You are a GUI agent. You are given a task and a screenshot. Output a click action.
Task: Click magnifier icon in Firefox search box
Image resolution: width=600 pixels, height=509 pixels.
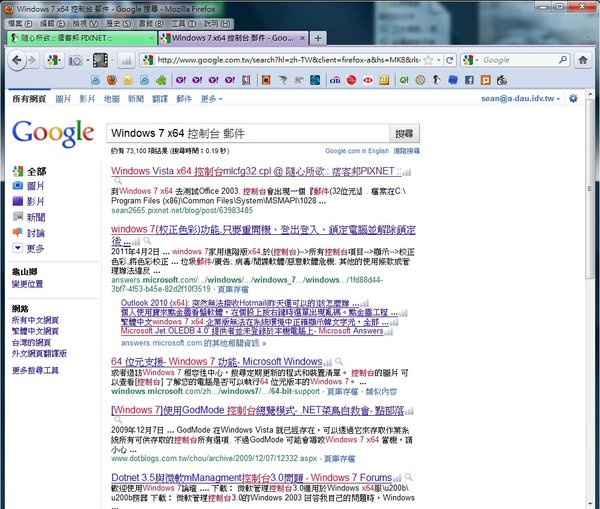coord(562,60)
